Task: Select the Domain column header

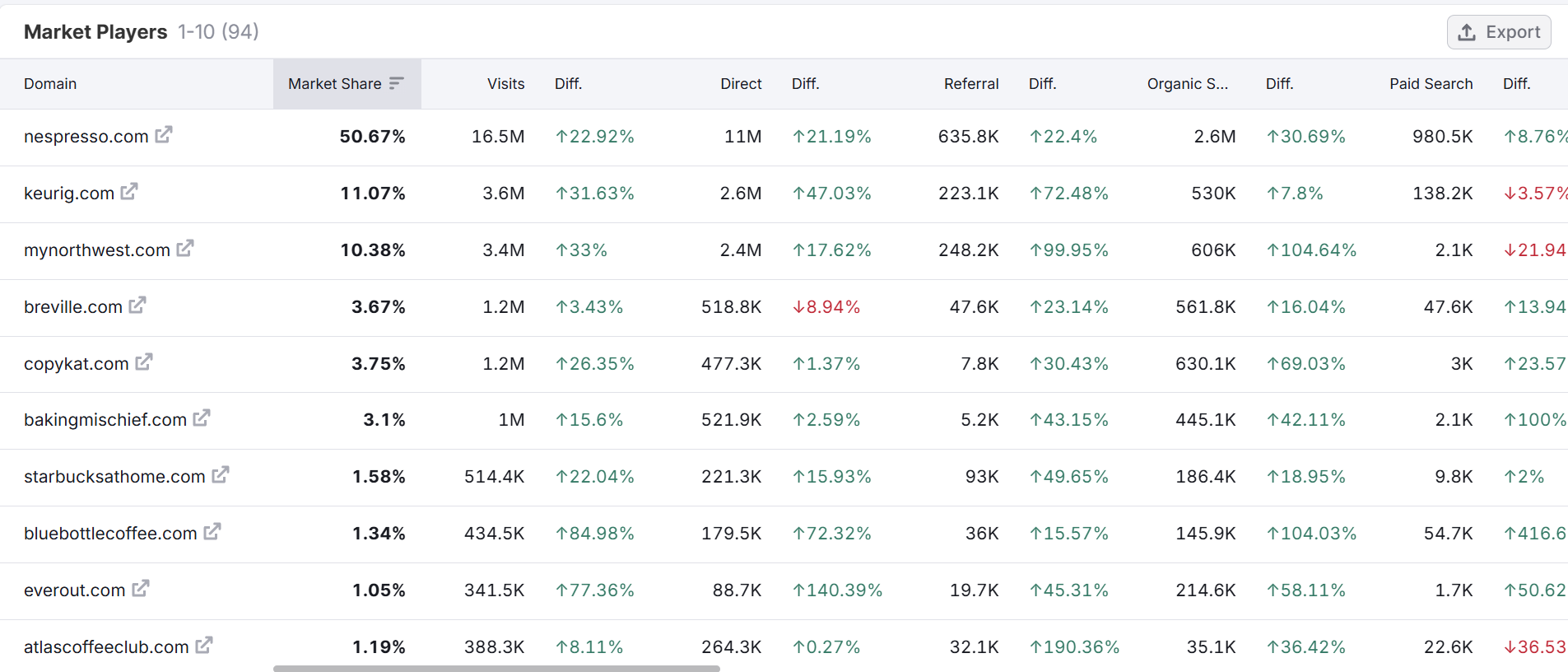Action: 50,84
